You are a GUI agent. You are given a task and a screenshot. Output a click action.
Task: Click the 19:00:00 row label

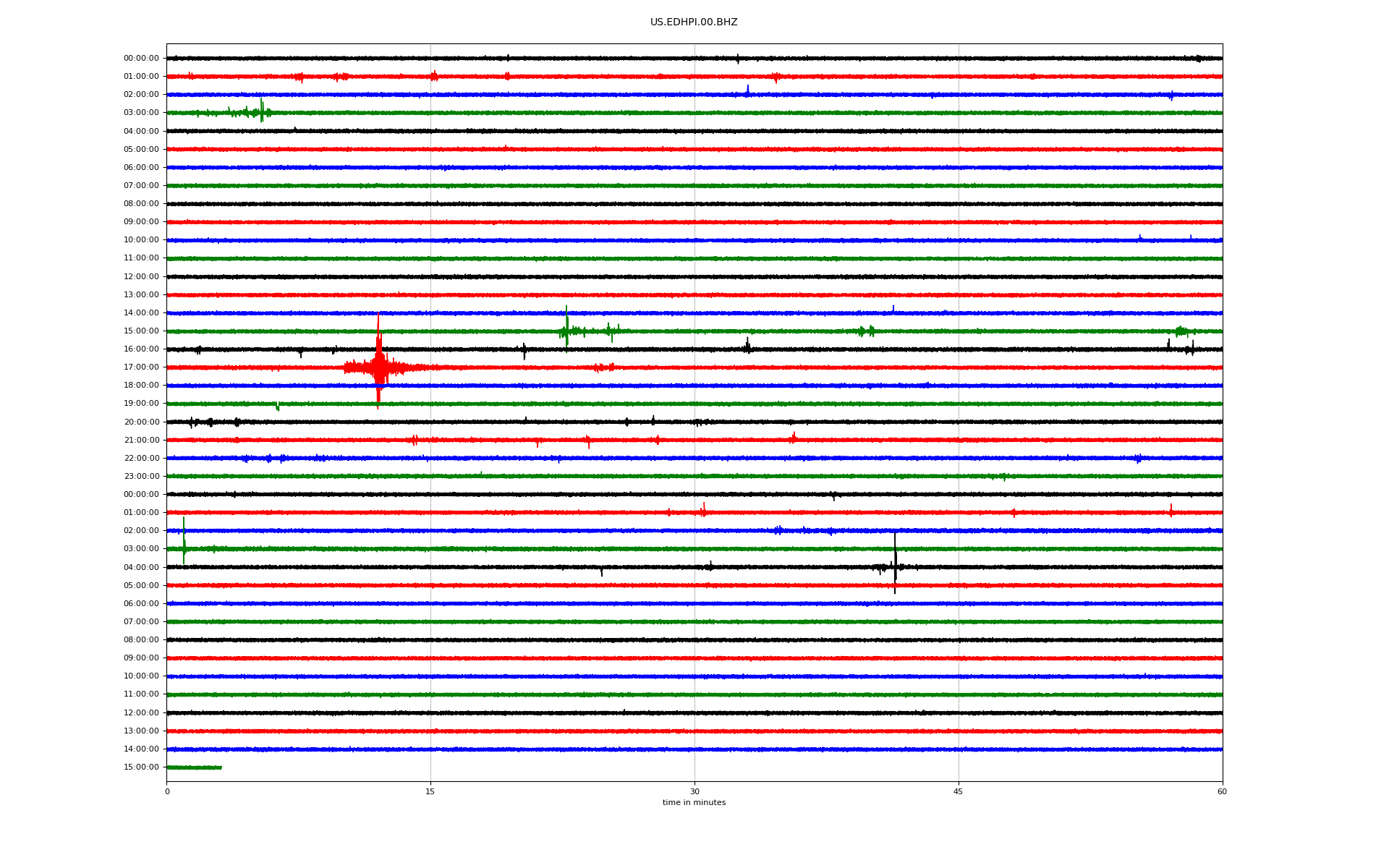tap(141, 404)
